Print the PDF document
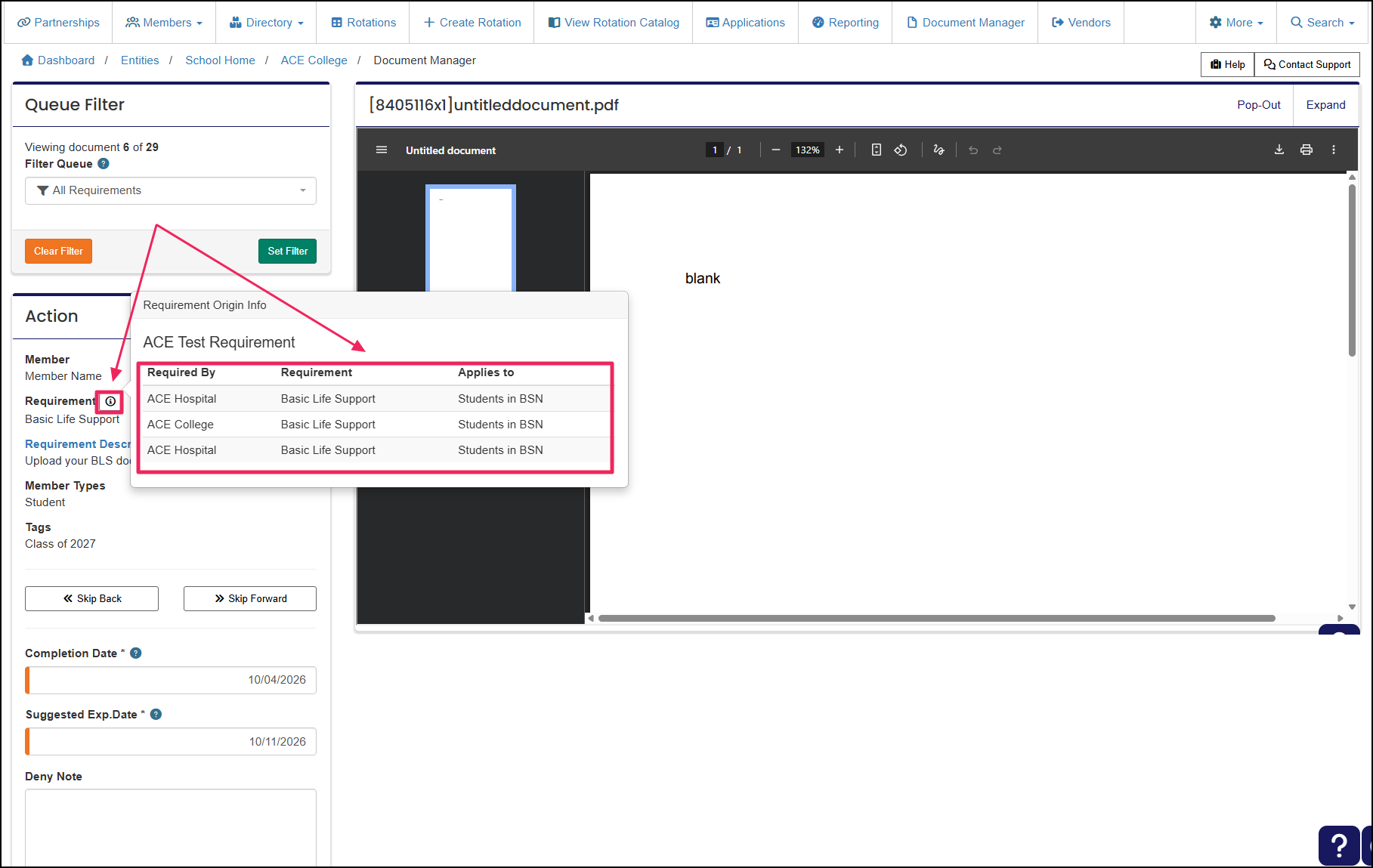 pyautogui.click(x=1307, y=150)
